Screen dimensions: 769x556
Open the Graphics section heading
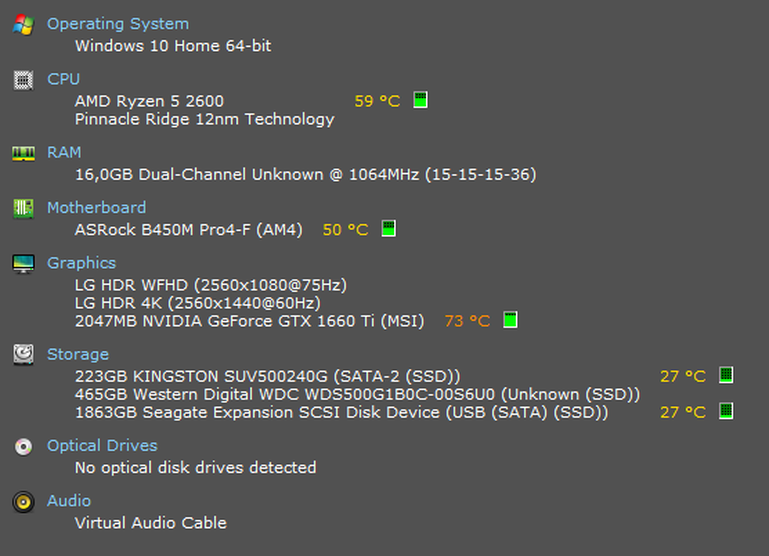click(x=81, y=263)
